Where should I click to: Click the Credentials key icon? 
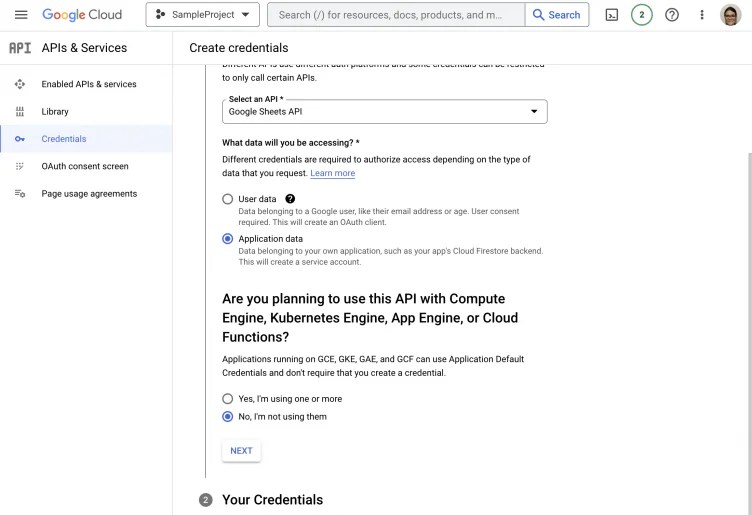click(20, 139)
